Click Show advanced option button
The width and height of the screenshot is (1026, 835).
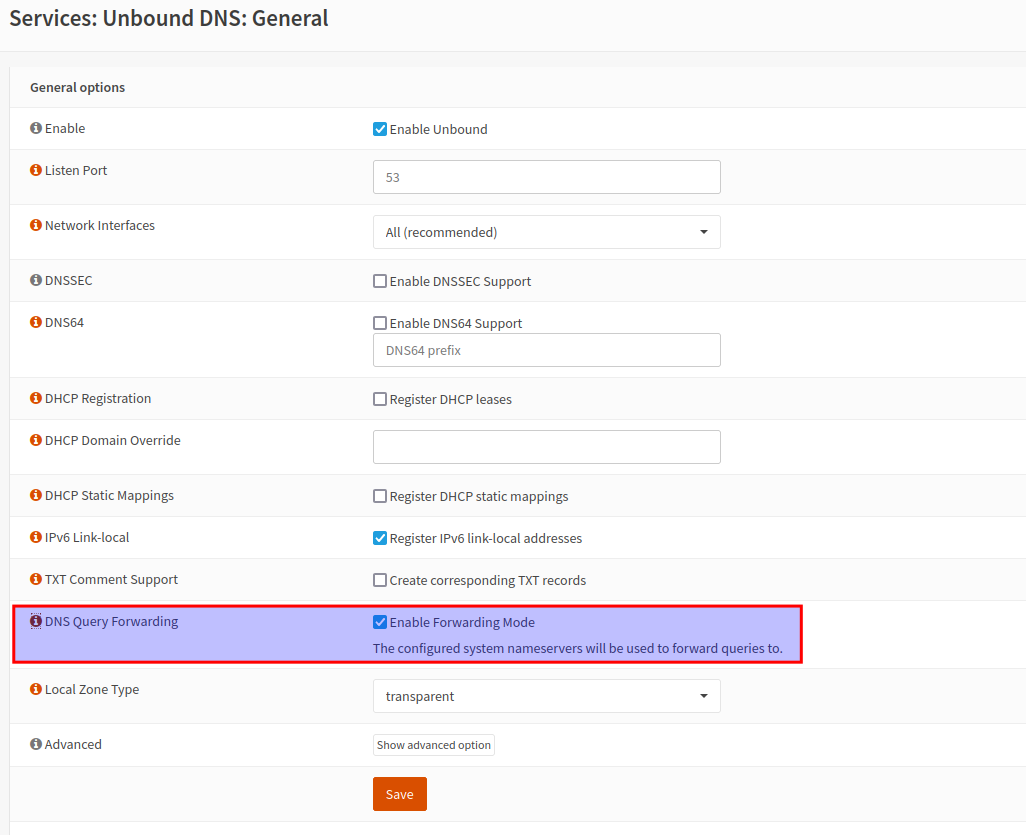pyautogui.click(x=434, y=745)
